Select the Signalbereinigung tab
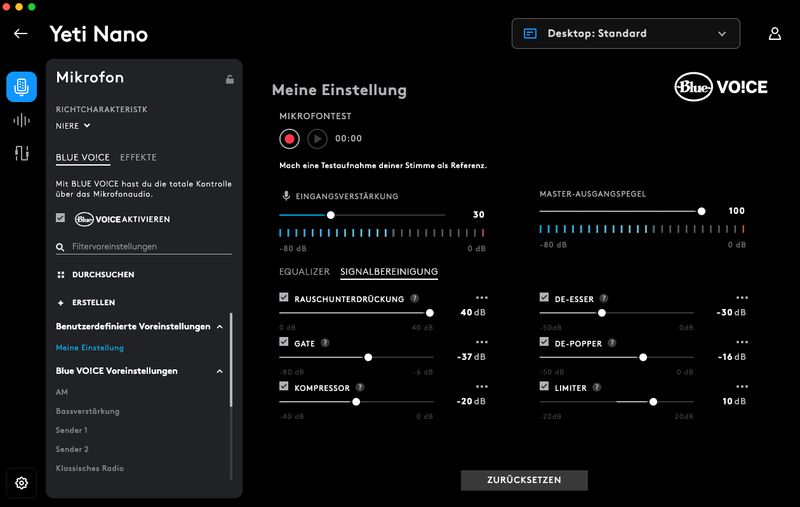Image resolution: width=800 pixels, height=507 pixels. [389, 272]
